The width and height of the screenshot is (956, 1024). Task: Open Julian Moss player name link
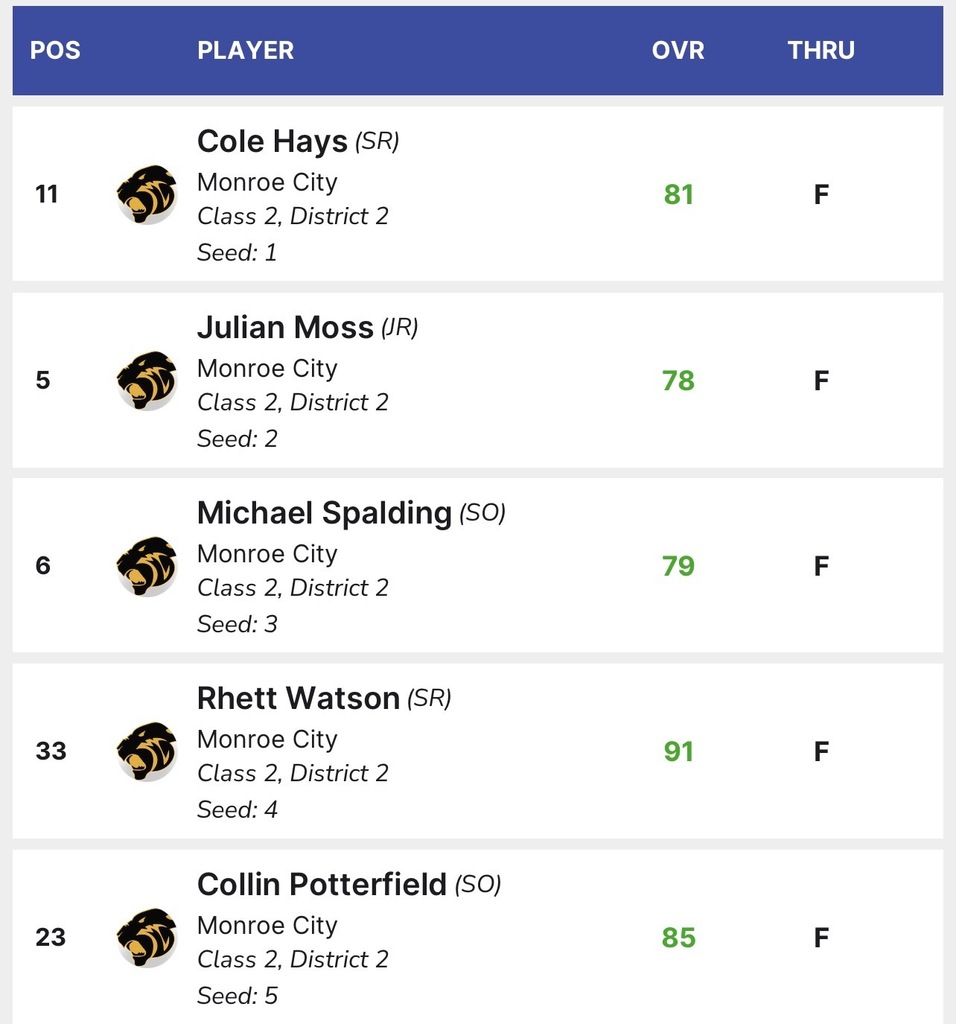point(285,327)
